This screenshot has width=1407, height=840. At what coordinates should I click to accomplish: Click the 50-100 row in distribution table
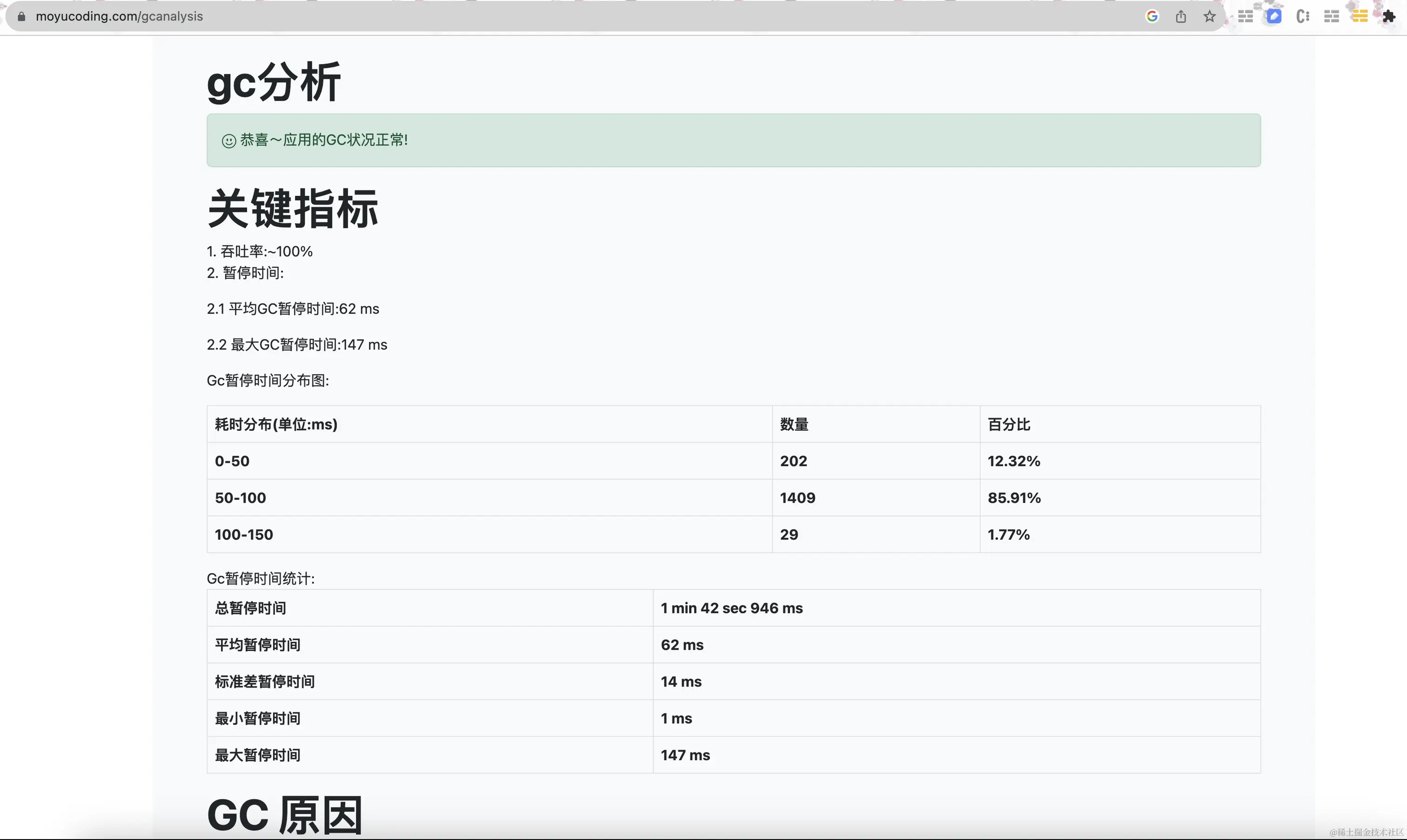[241, 498]
